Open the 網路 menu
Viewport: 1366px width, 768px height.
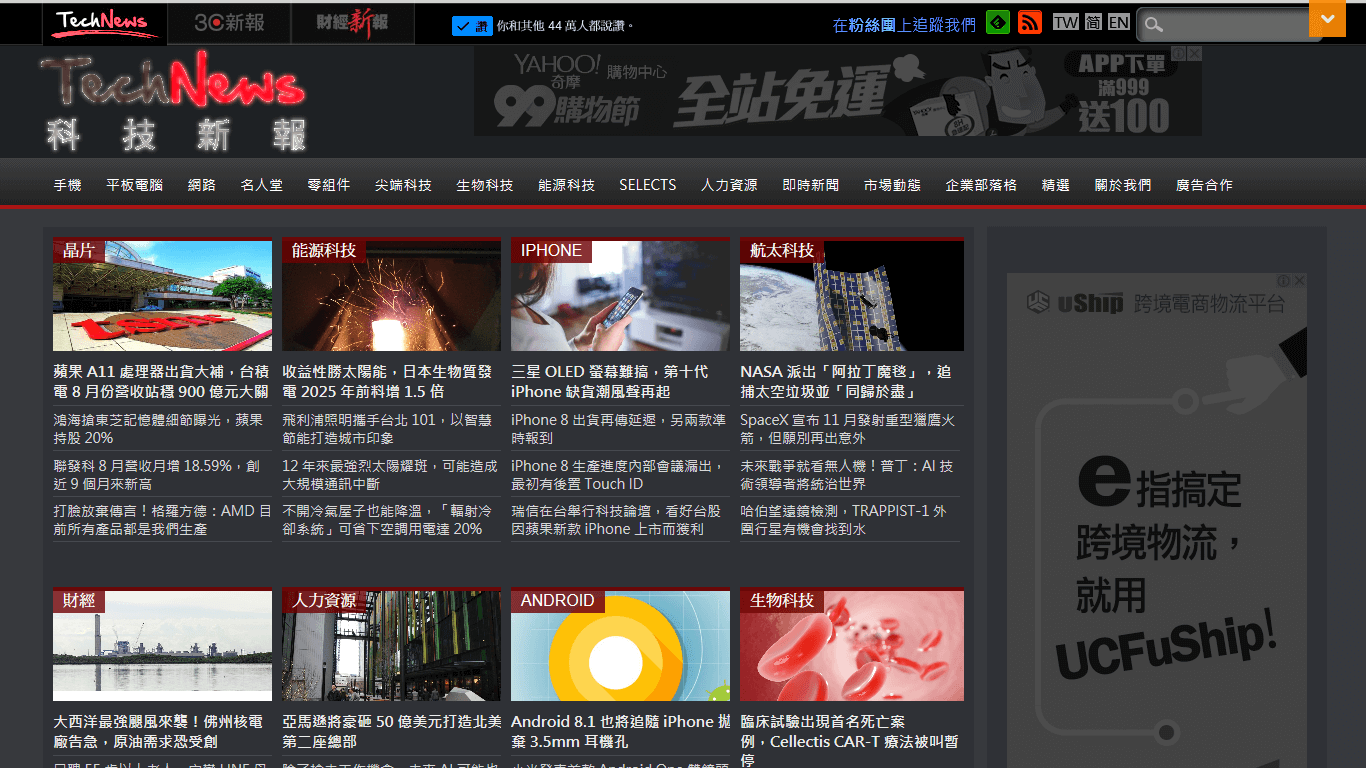201,185
